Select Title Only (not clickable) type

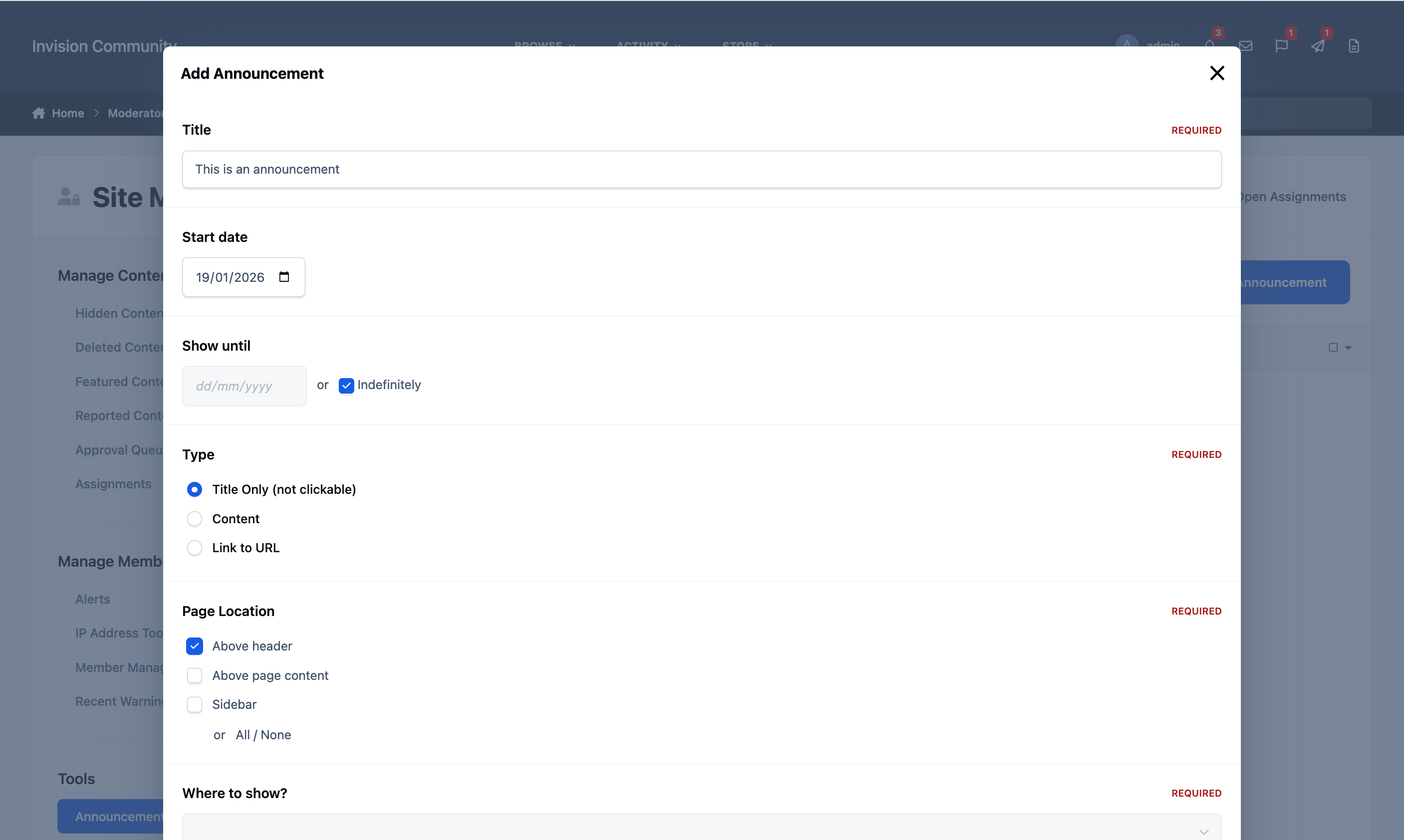[x=194, y=489]
